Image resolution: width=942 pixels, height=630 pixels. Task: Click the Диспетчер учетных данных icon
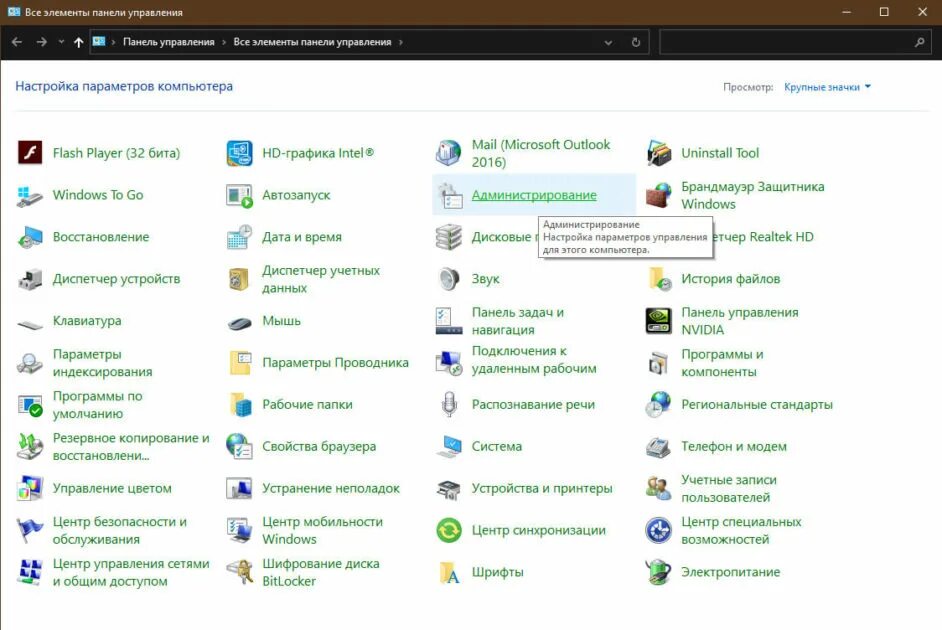click(239, 279)
